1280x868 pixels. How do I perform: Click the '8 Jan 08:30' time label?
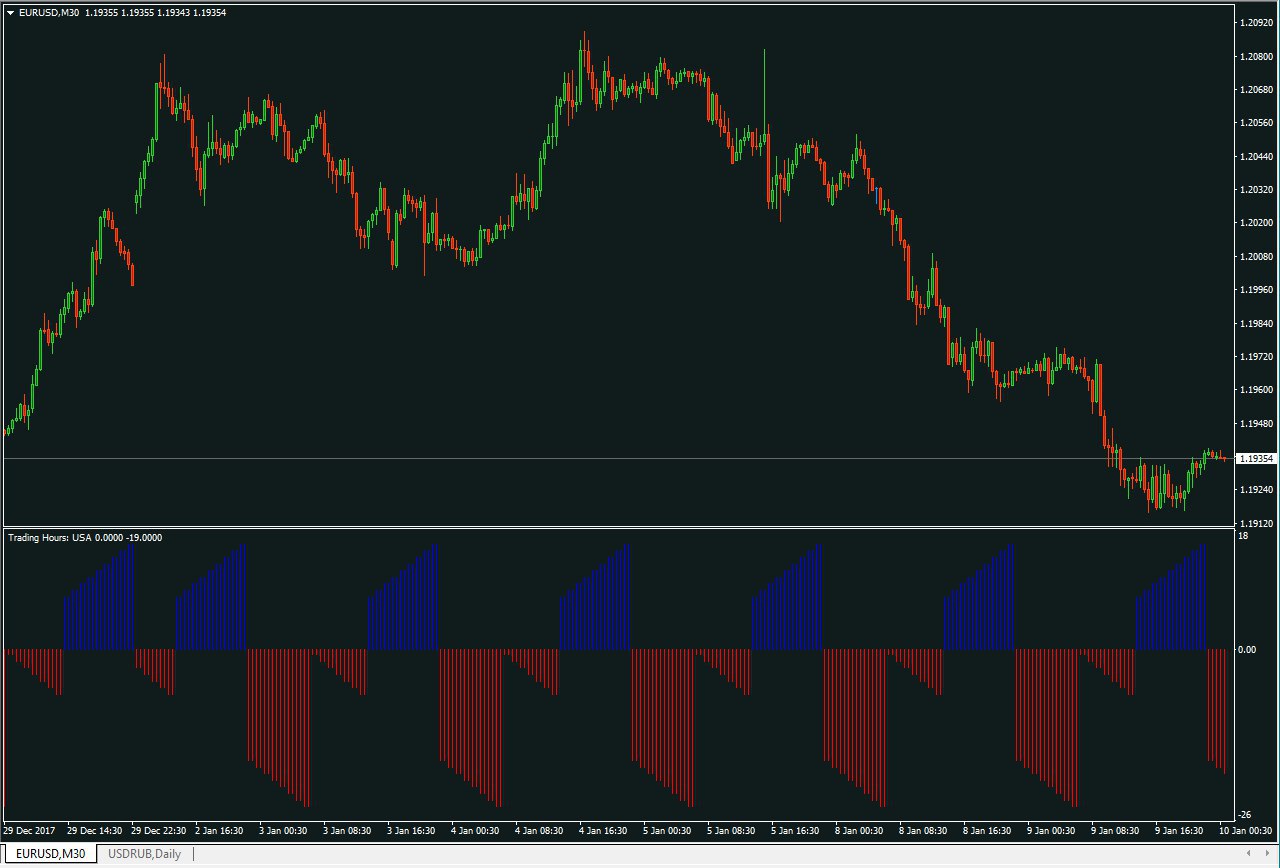[925, 831]
